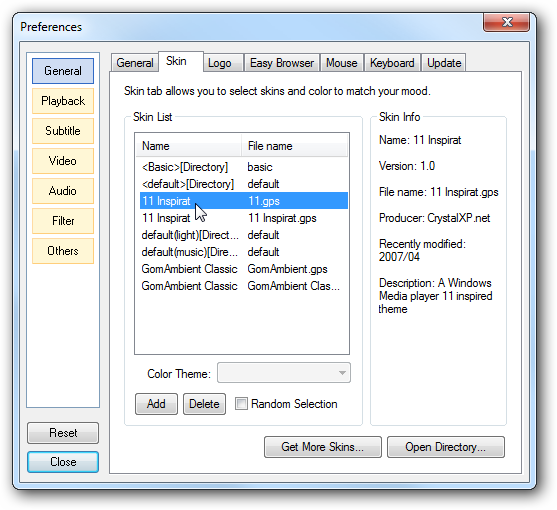Open the Playback settings category
Viewport: 557px width, 510px height.
63,101
